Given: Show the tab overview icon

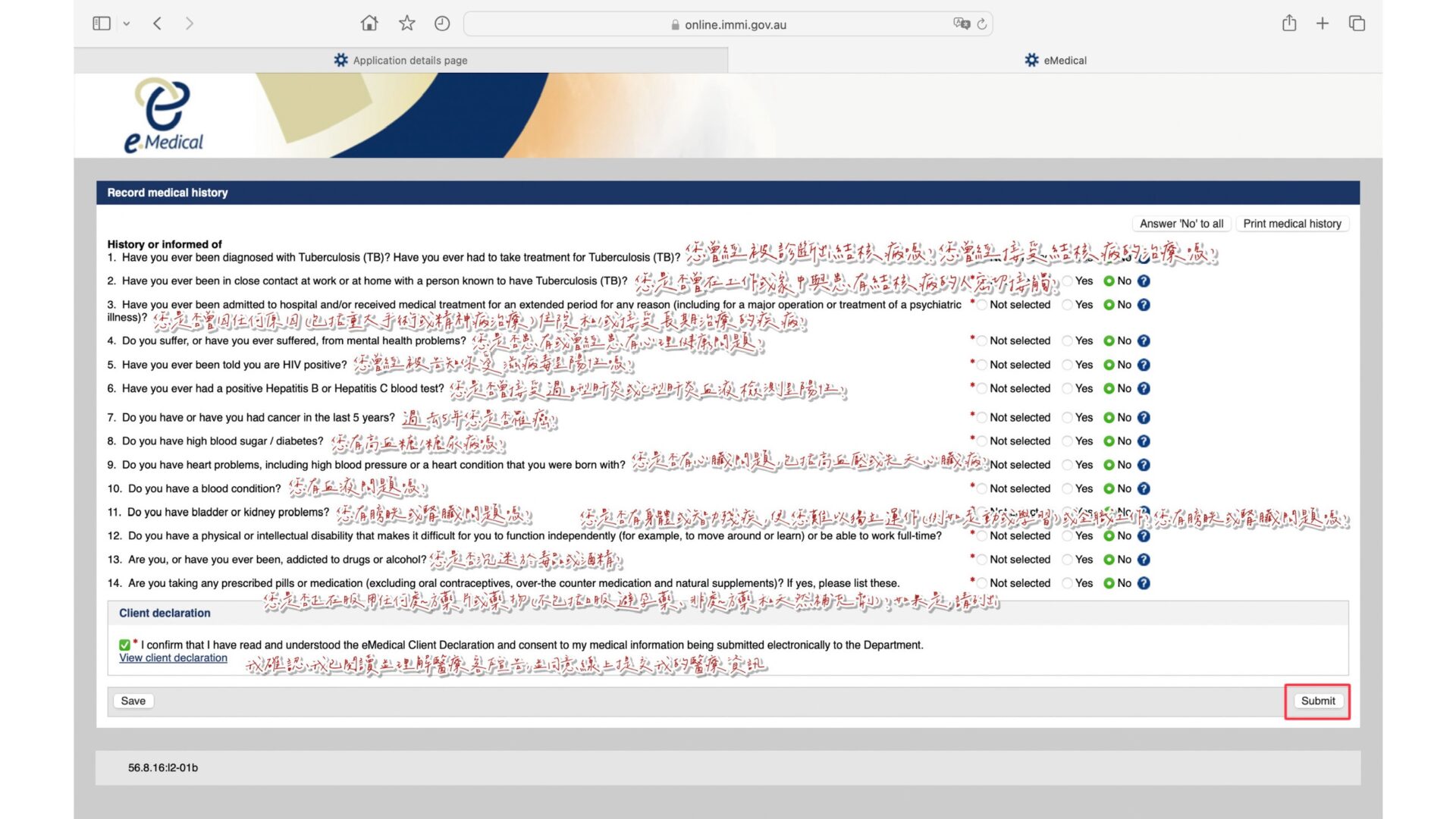Looking at the screenshot, I should 1357,24.
